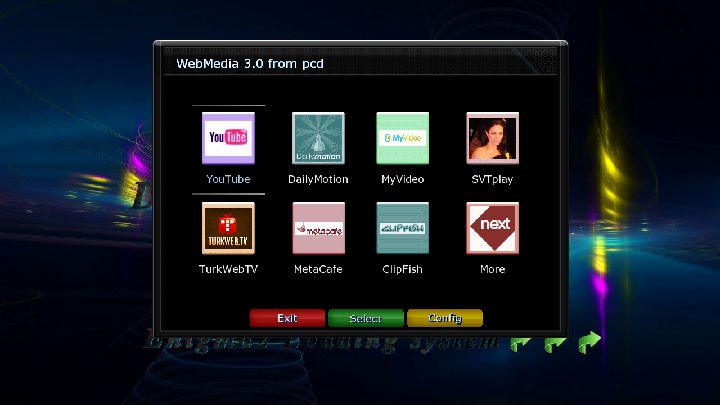The height and width of the screenshot is (405, 720).
Task: Click the 'TurkWebTV' caption text
Action: click(x=228, y=269)
